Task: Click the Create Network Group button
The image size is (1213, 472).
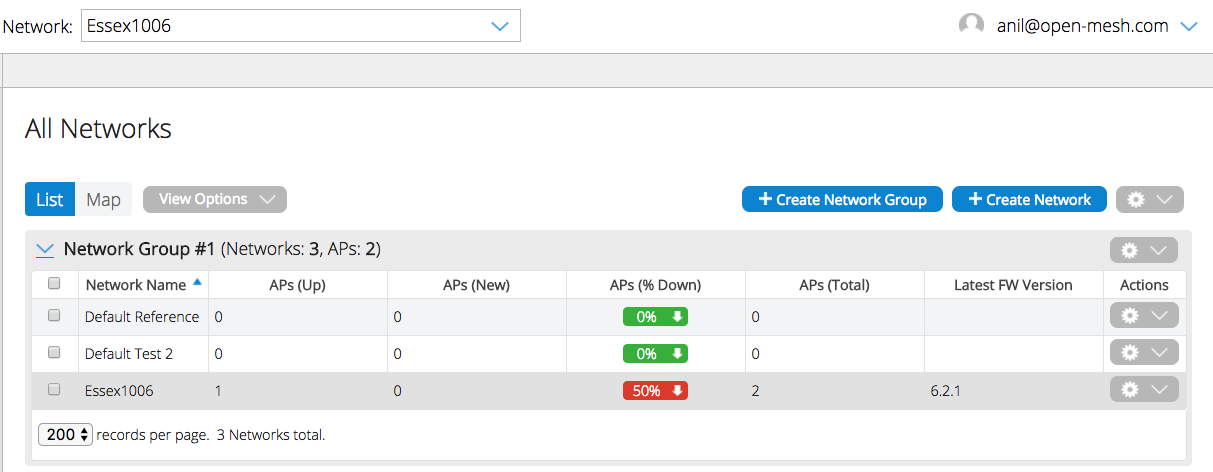Action: click(x=842, y=199)
